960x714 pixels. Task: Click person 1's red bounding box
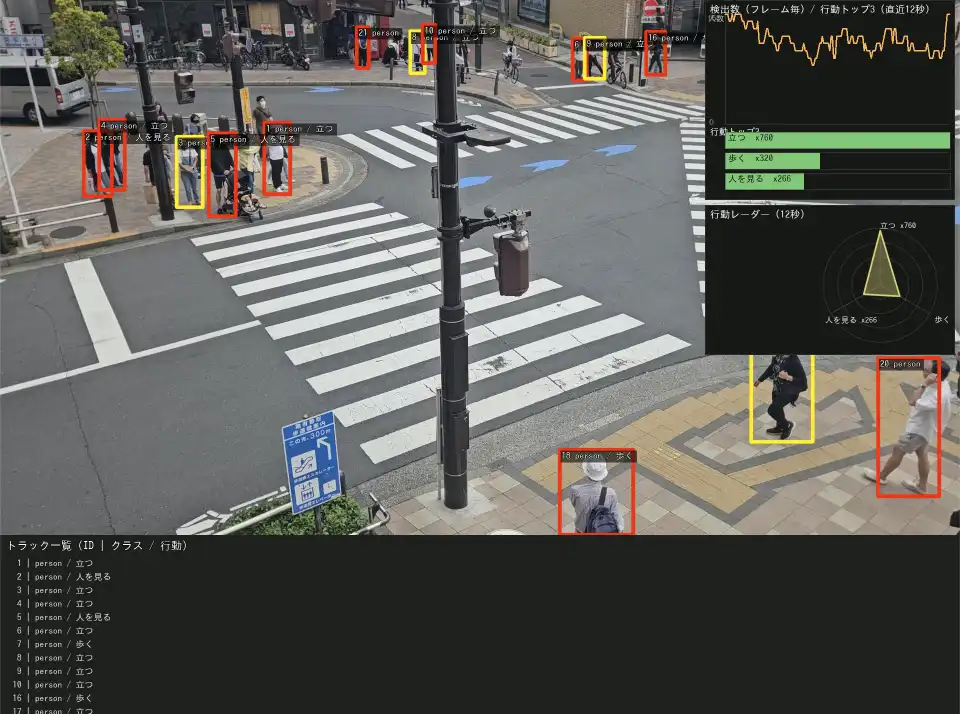[277, 159]
